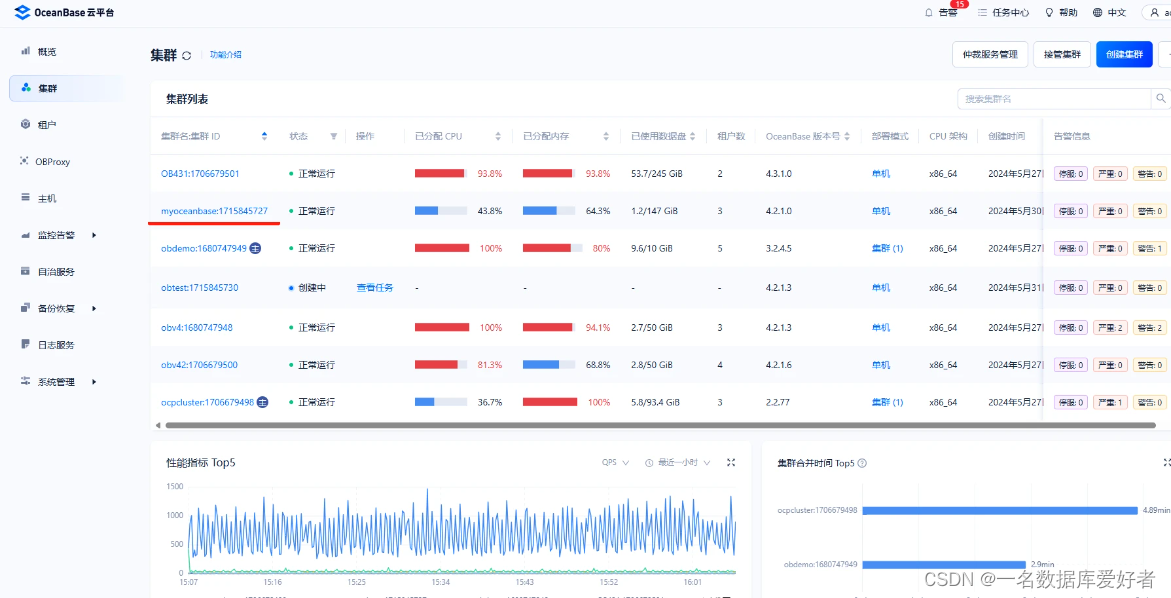Click the OB431 CPU usage bar 93.8%
1171x598 pixels.
(441, 173)
